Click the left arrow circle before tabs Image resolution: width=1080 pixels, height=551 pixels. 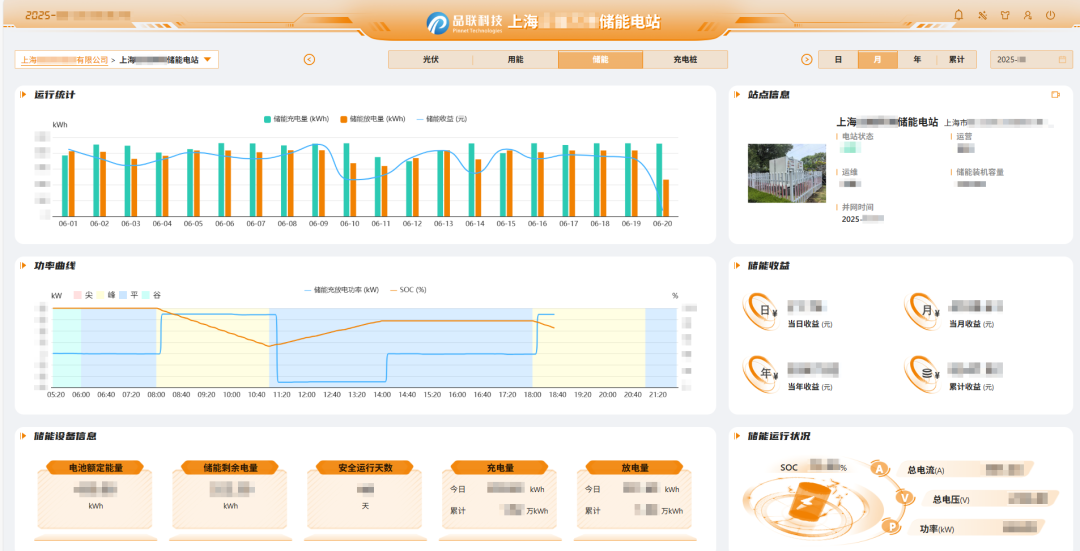(x=309, y=60)
